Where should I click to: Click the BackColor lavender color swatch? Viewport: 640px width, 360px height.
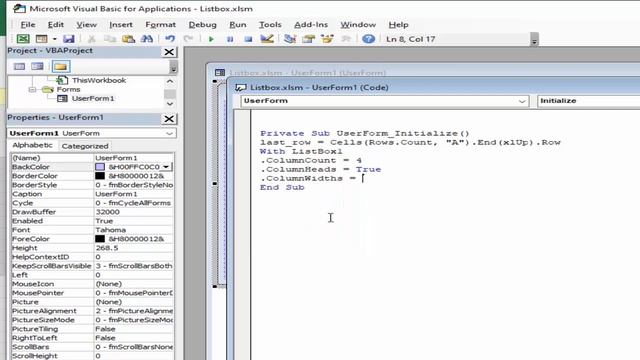tap(100, 167)
